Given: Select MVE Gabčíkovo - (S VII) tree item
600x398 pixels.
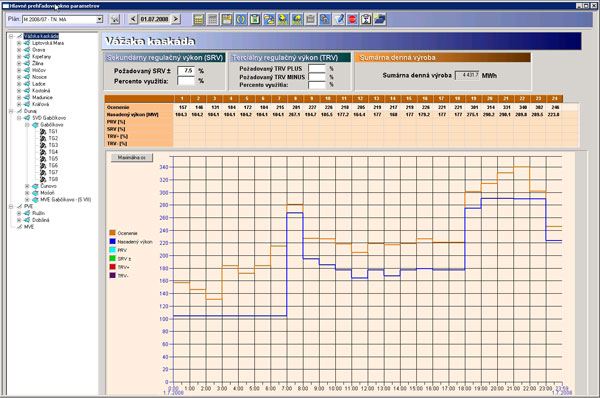Looking at the screenshot, I should [x=66, y=199].
